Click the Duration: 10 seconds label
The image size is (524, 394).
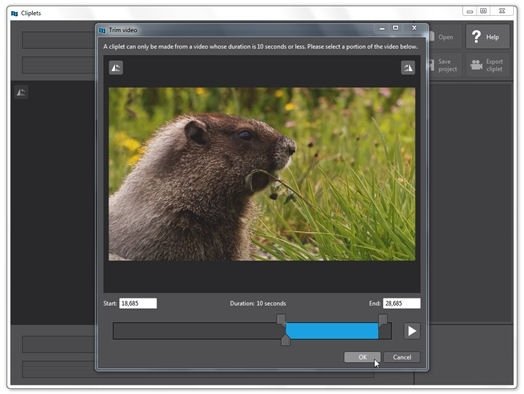coord(258,303)
